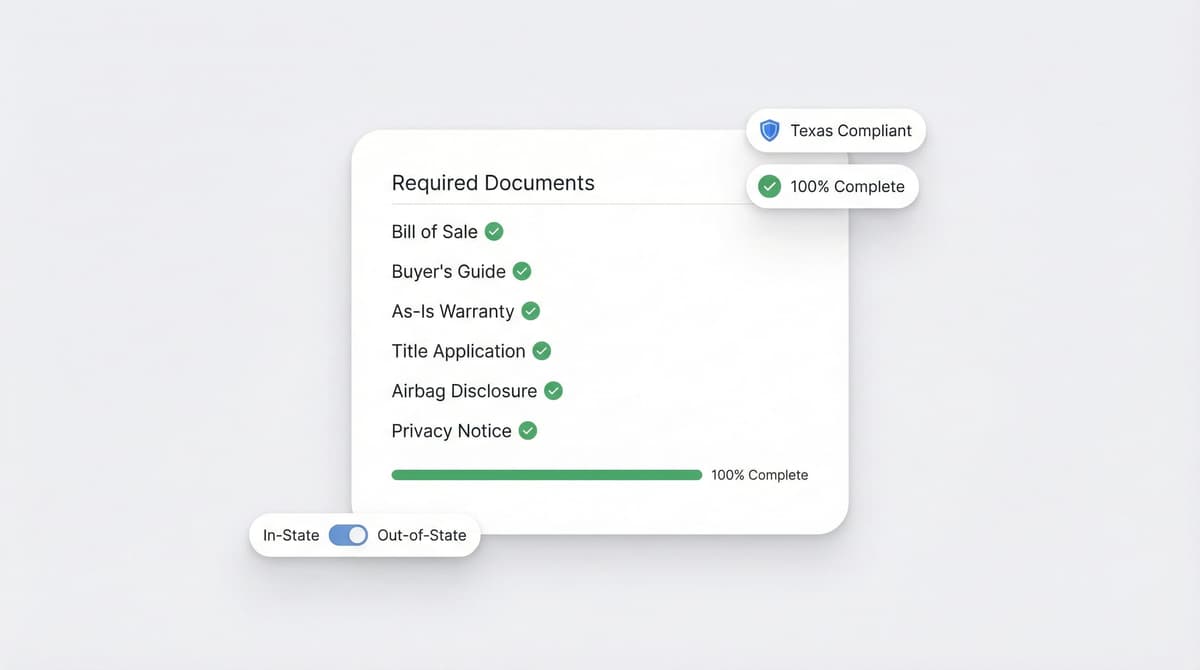Click the Required Documents heading
Image resolution: width=1200 pixels, height=670 pixels.
(493, 183)
